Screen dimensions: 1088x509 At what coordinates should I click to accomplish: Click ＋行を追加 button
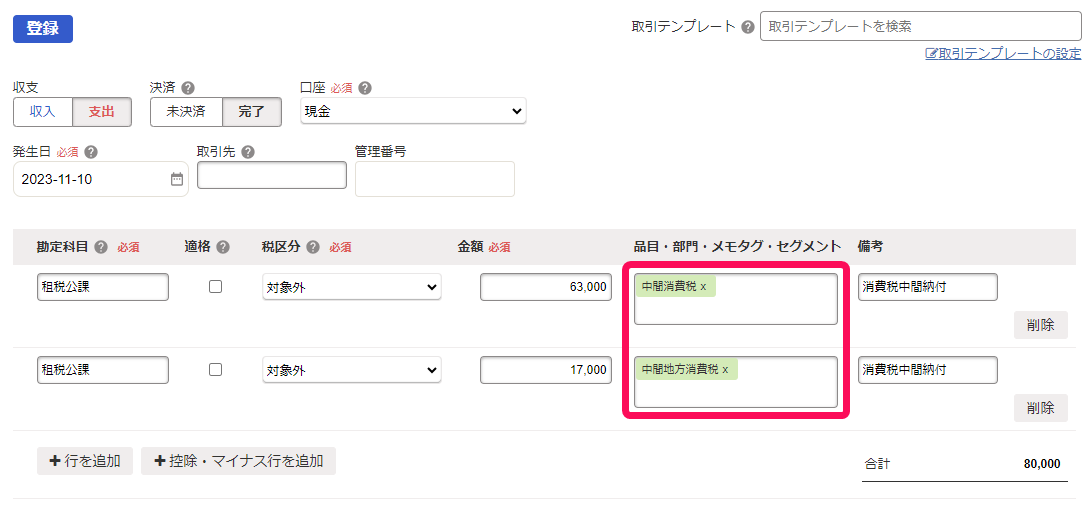tap(85, 461)
